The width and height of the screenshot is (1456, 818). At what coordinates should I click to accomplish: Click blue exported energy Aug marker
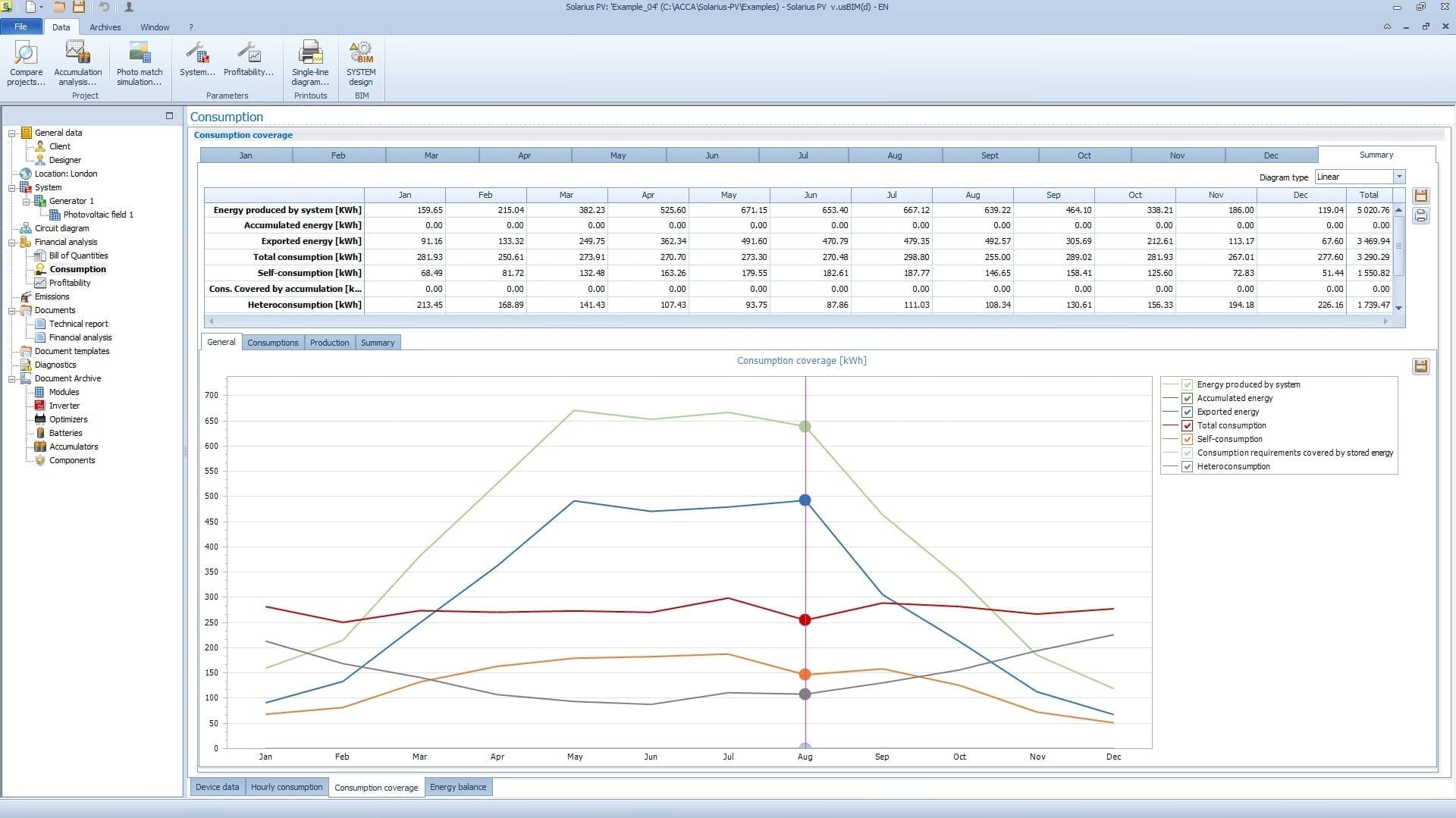coord(805,500)
